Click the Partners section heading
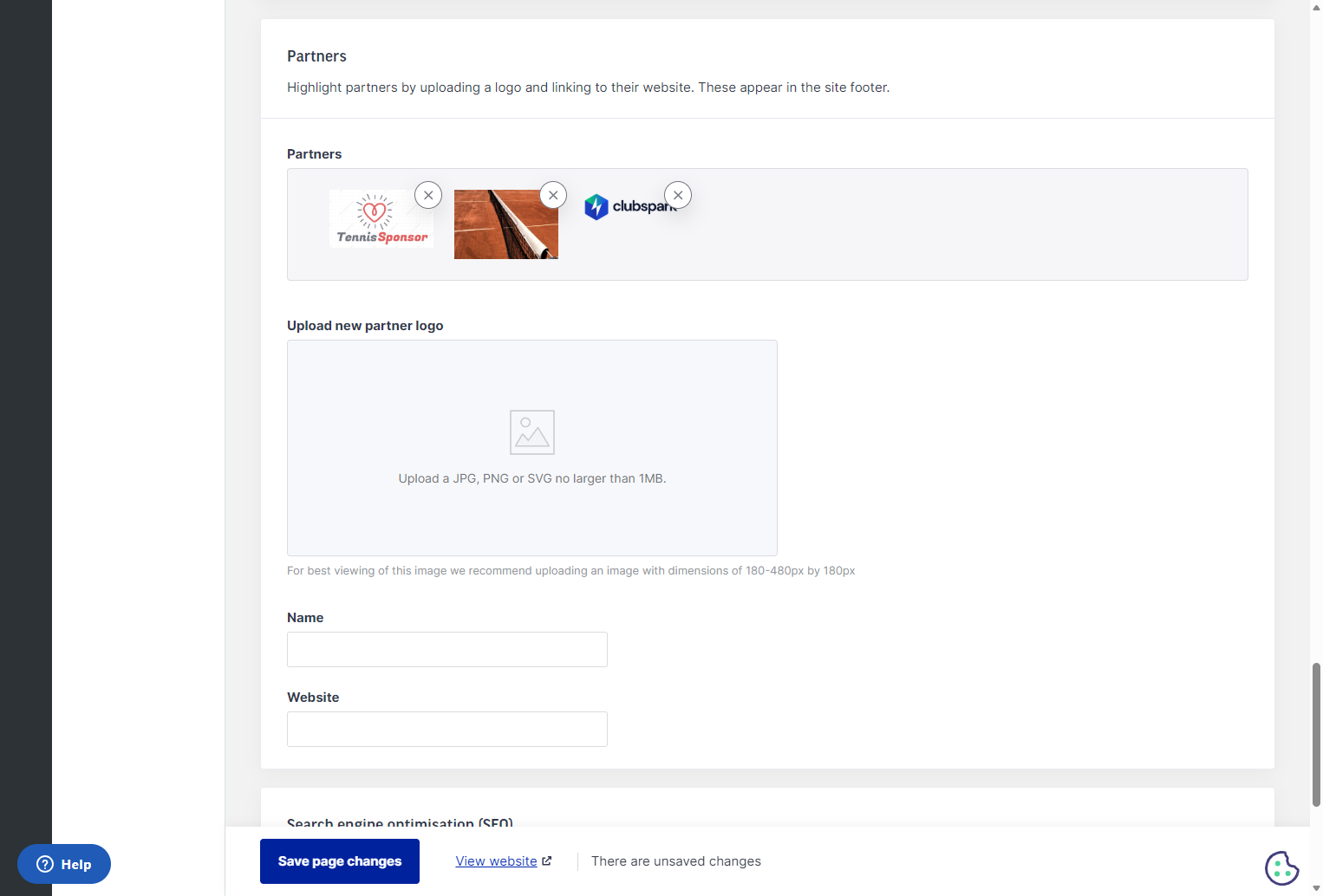 click(x=316, y=56)
